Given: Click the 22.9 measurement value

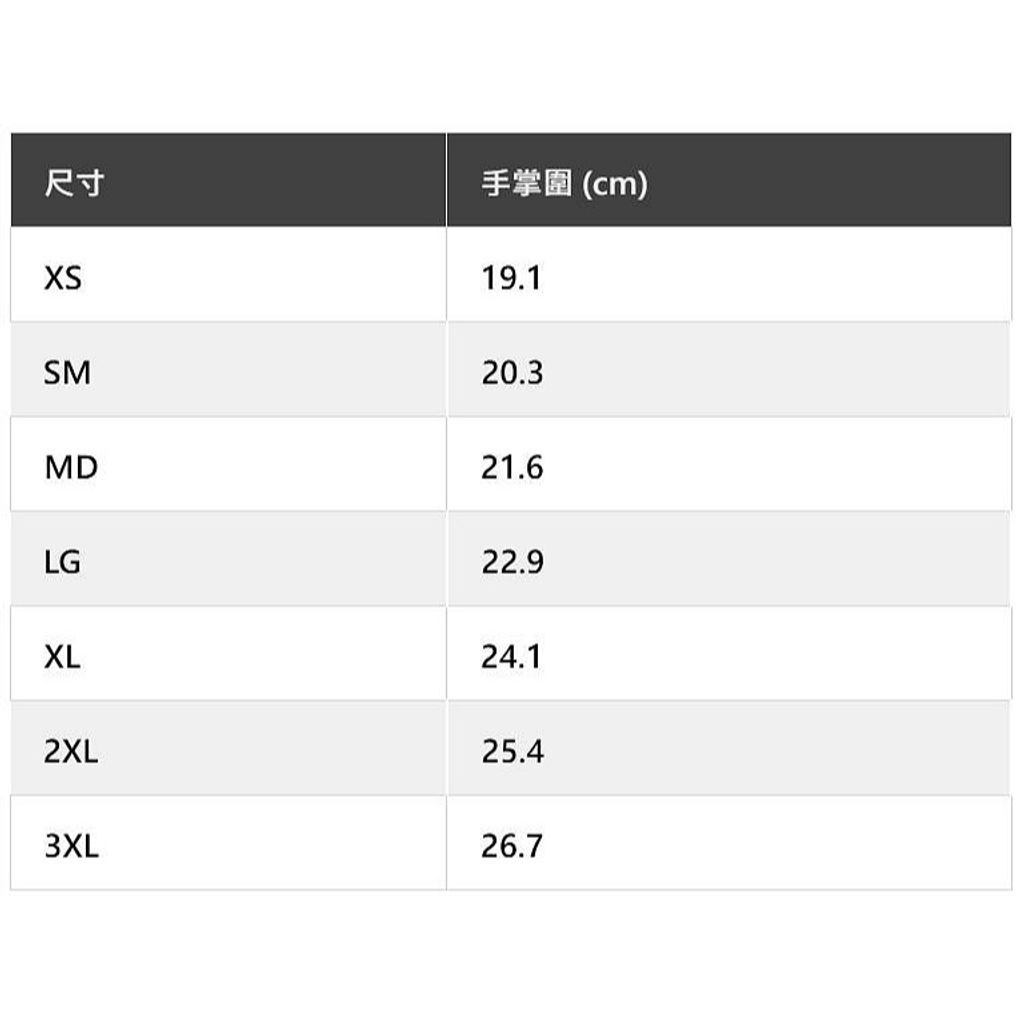Looking at the screenshot, I should (512, 562).
